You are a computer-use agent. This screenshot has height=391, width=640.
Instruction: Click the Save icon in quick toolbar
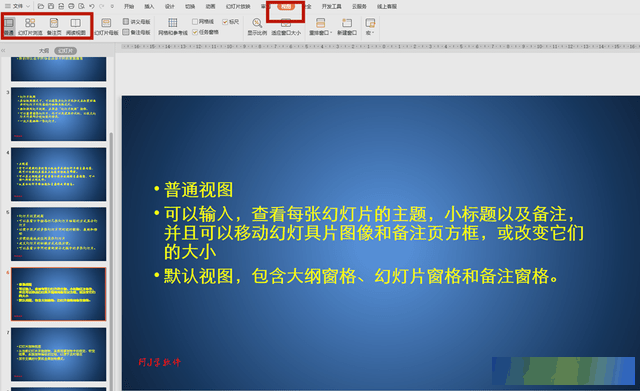(x=51, y=6)
